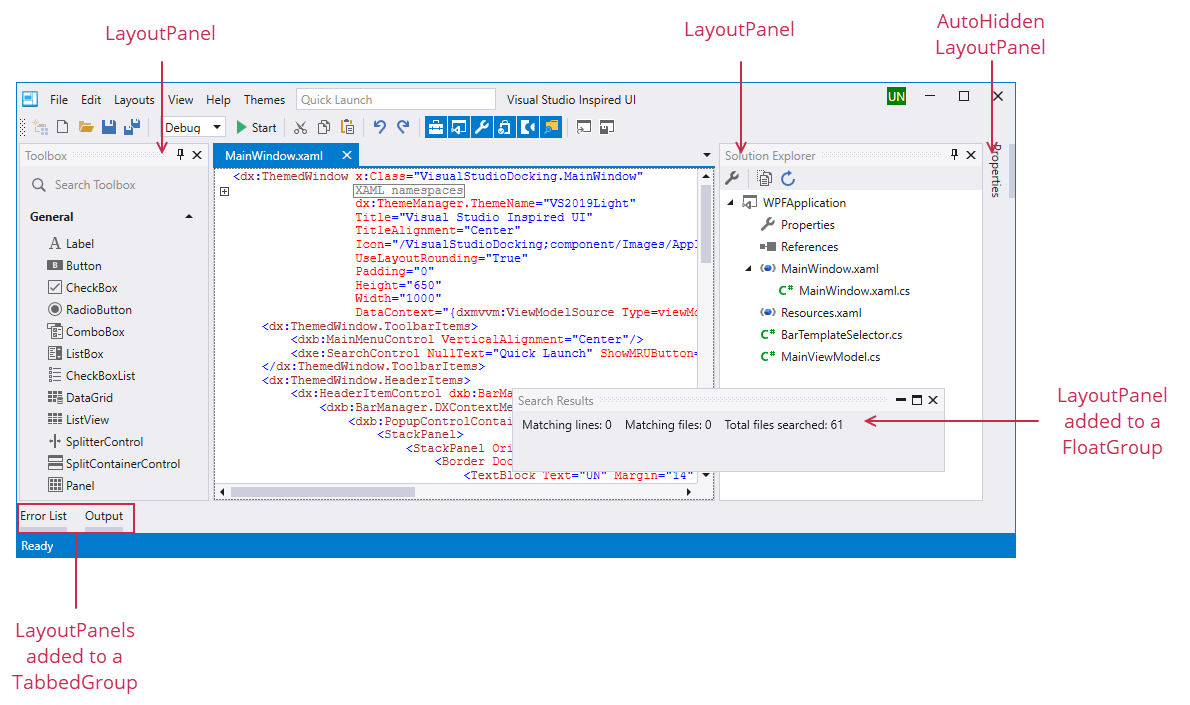
Task: Toggle the Search Results toolbar button
Action: click(x=551, y=127)
